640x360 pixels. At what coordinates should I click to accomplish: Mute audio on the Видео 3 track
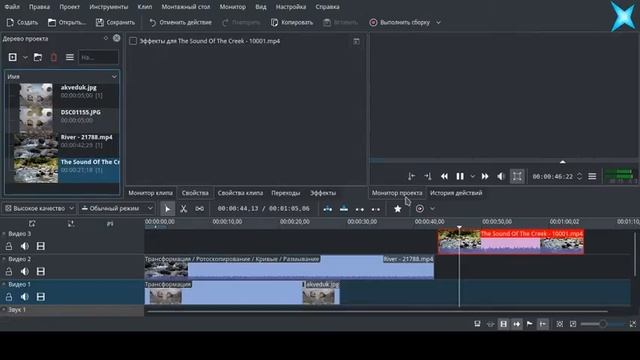[x=25, y=246]
